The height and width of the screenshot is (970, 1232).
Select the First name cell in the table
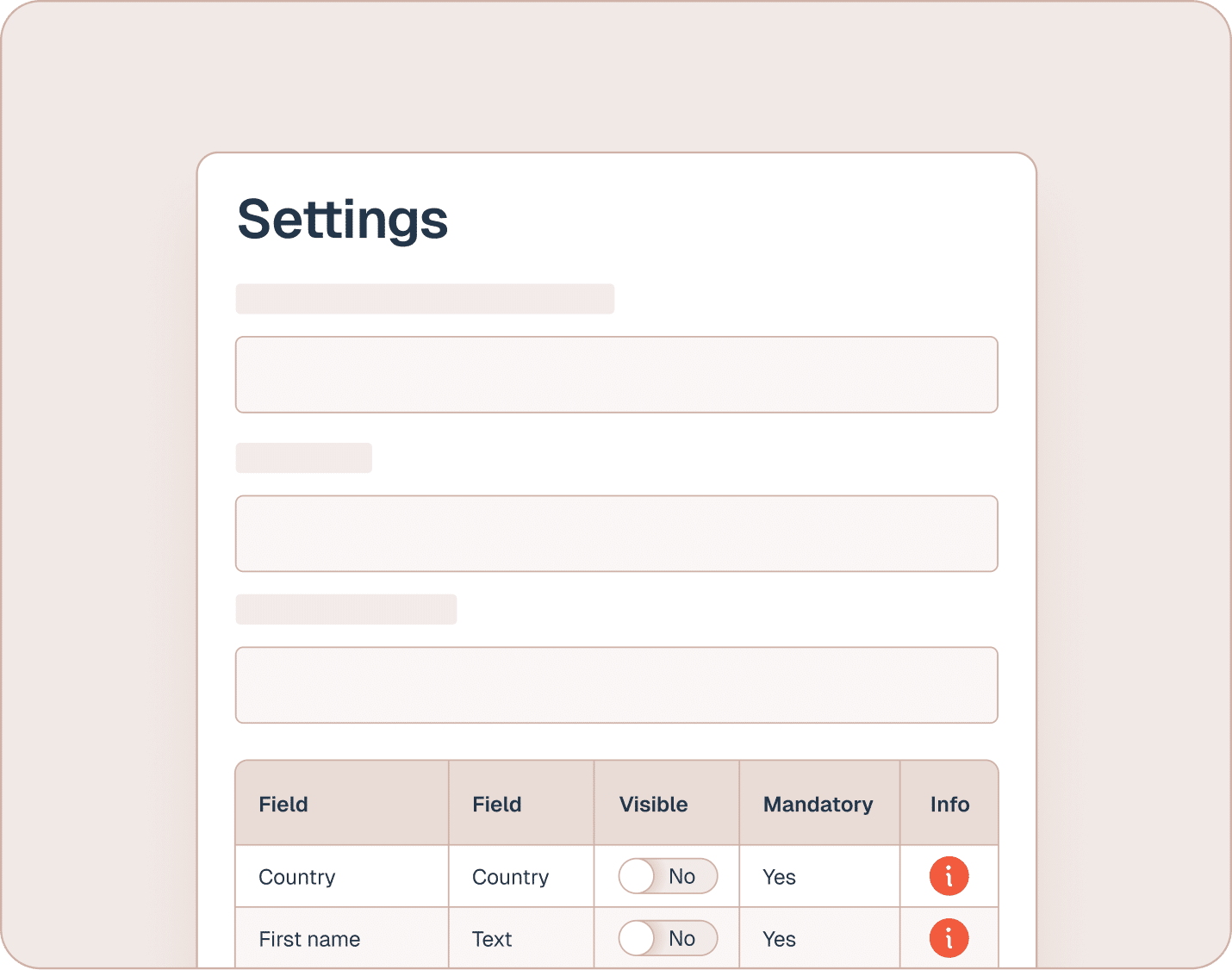click(309, 939)
